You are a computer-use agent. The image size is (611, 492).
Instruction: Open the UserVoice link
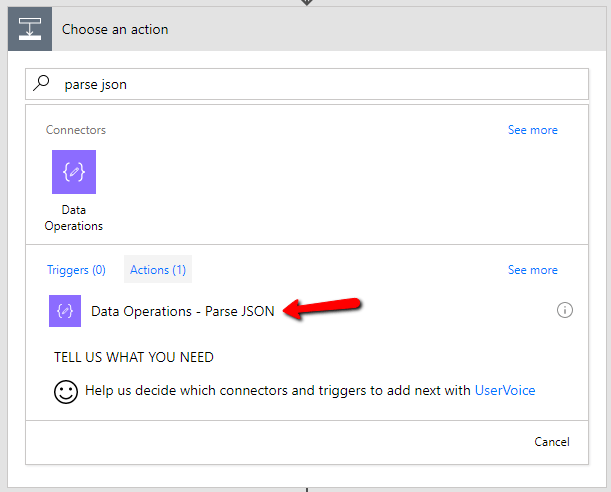pos(505,391)
